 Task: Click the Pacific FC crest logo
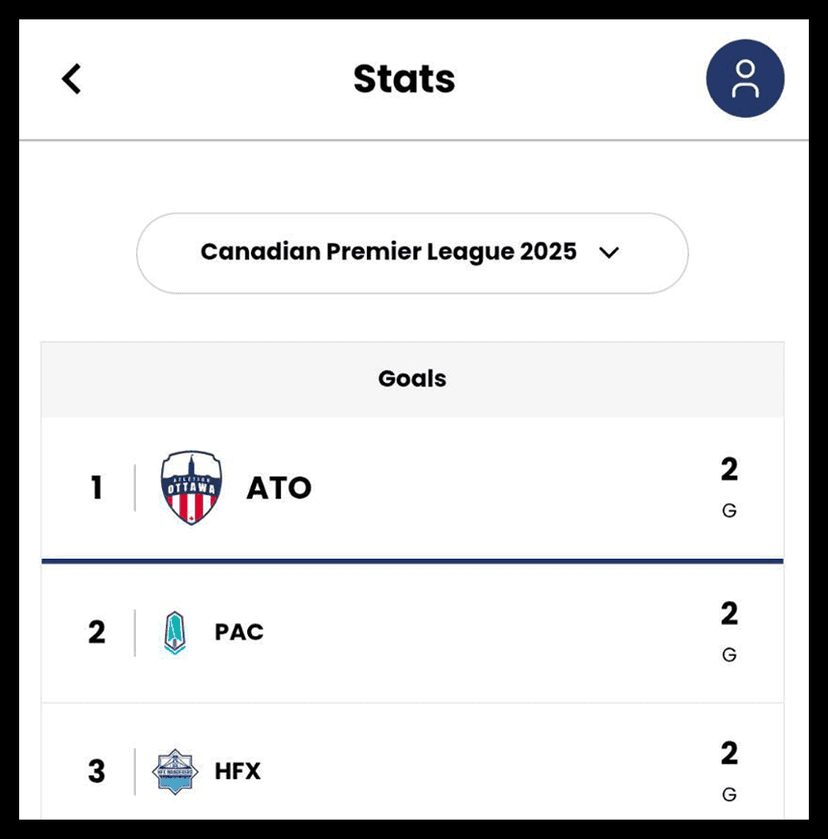pos(175,632)
